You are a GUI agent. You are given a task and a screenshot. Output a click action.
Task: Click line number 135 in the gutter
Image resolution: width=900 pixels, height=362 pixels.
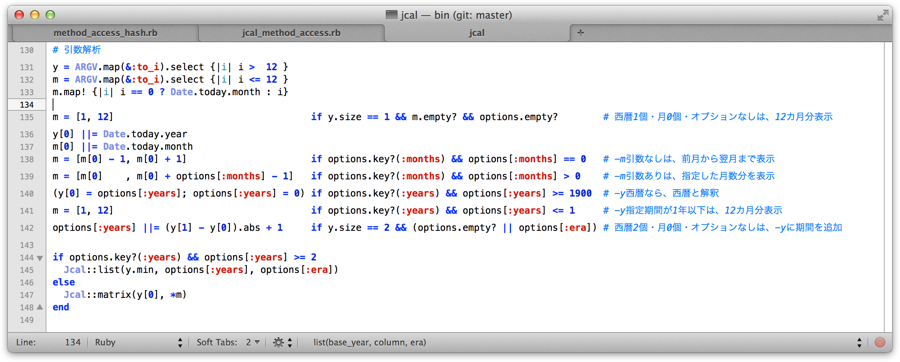(x=26, y=117)
